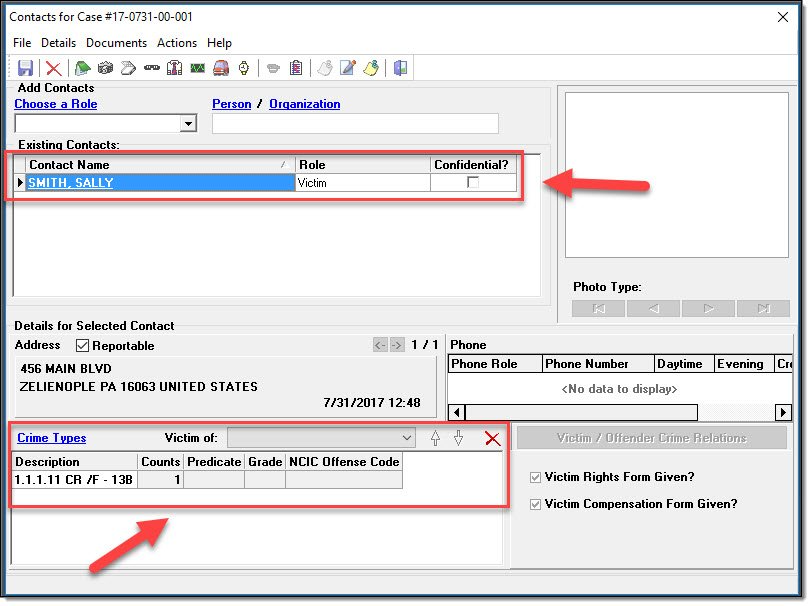Click the camera icon in toolbar
Screen dimensions: 811x606
coord(105,68)
